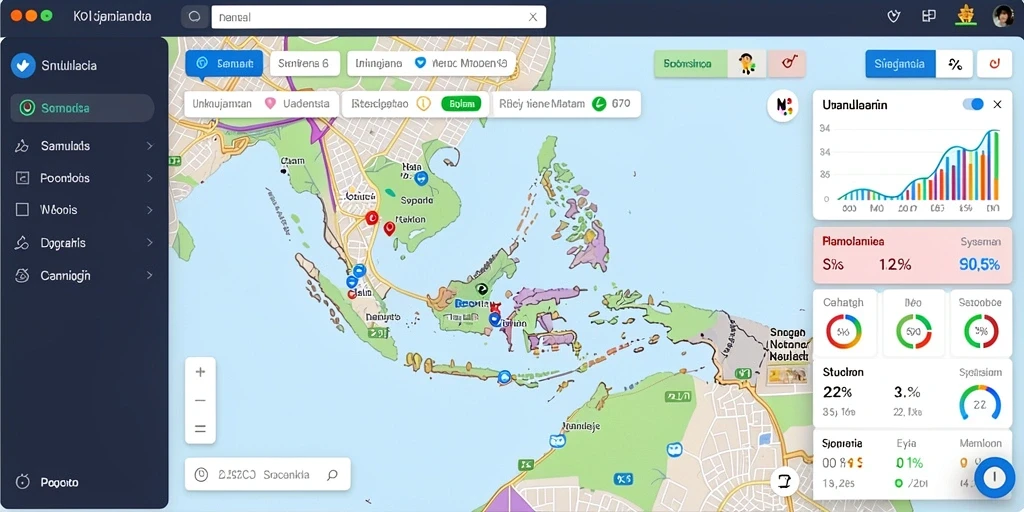The image size is (1024, 512).
Task: Open the photo thumbnail below the Snogen label
Action: coord(789,374)
